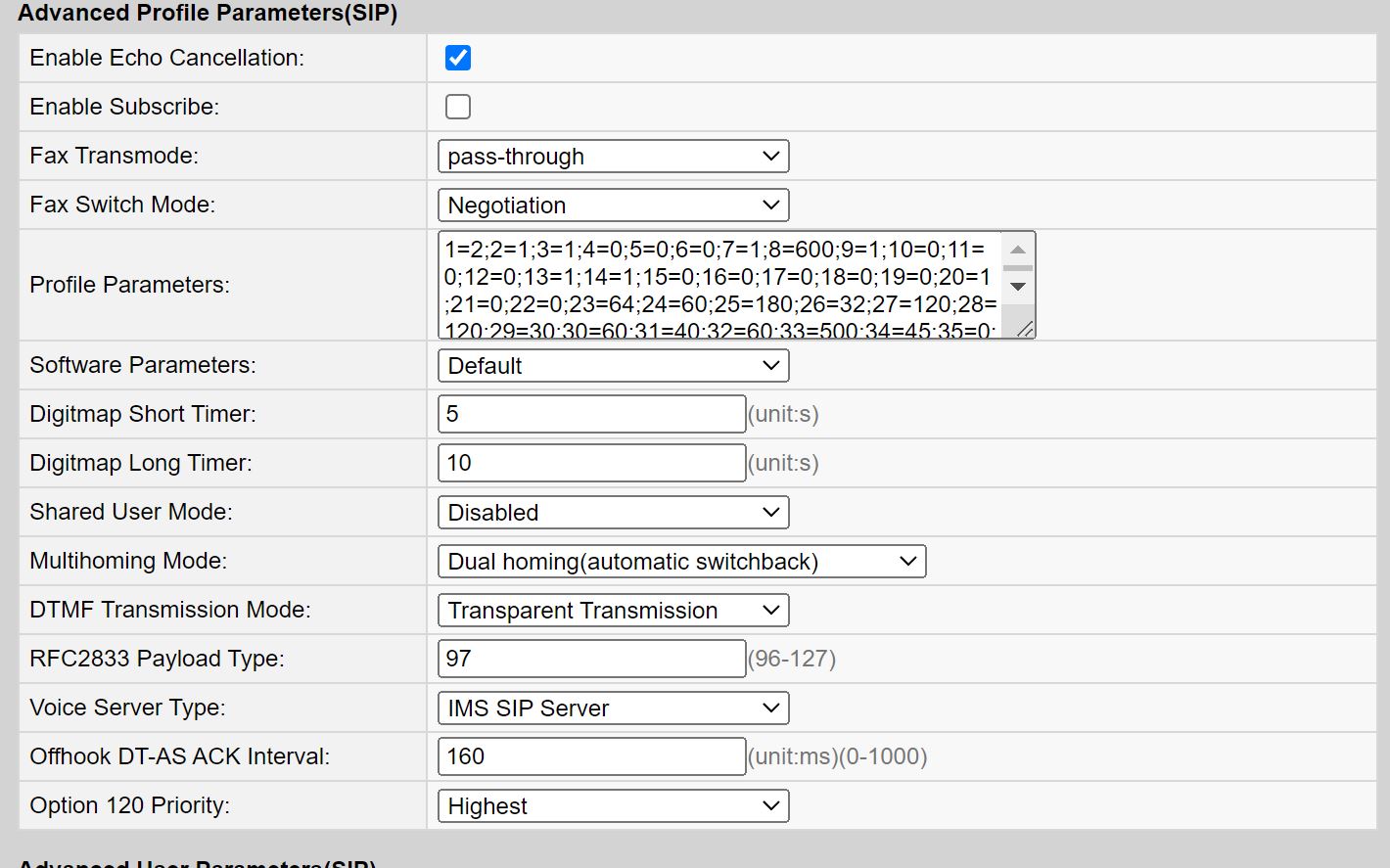The image size is (1390, 868).
Task: Uncheck Enable Echo Cancellation checkbox
Action: coord(457,58)
